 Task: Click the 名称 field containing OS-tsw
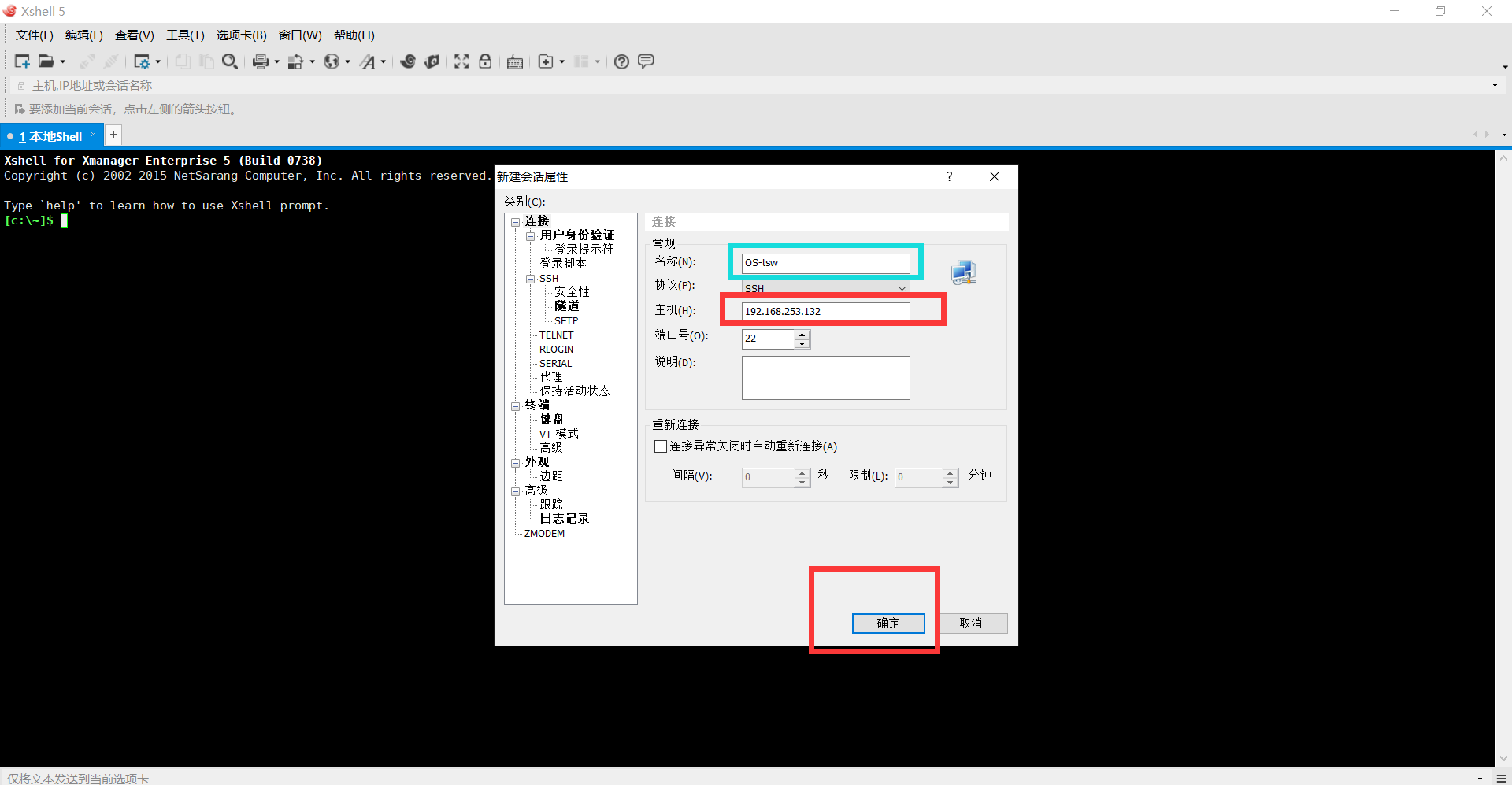coord(825,263)
